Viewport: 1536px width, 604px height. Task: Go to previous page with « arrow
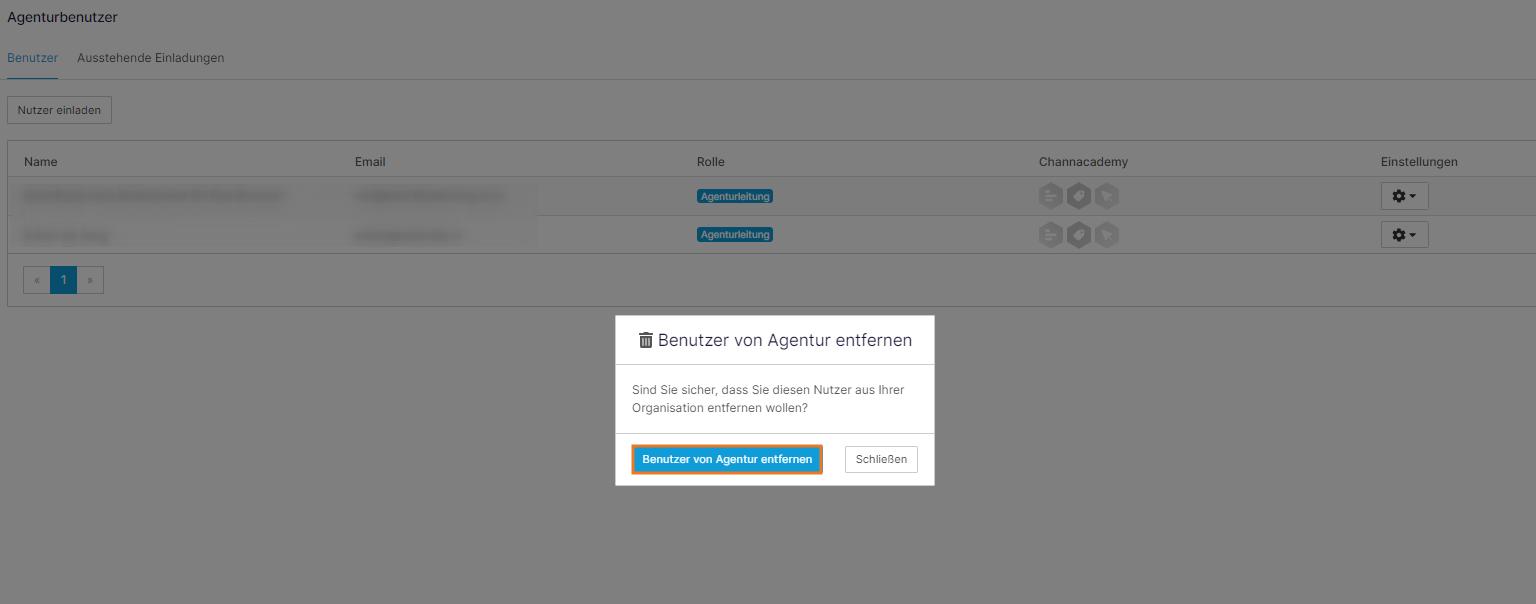[x=37, y=280]
